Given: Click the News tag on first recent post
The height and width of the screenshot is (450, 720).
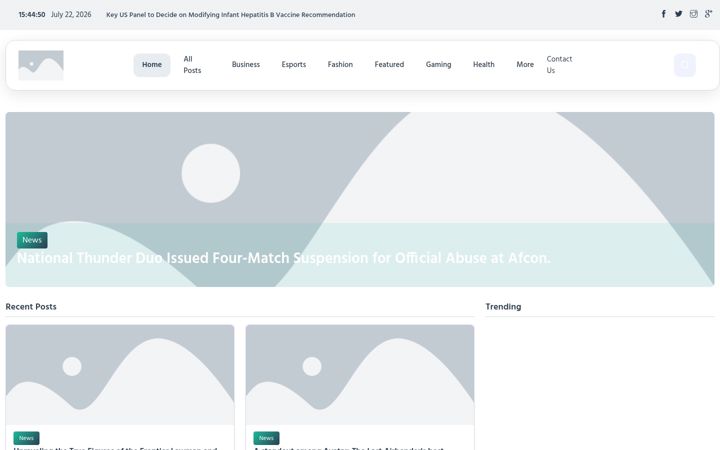Looking at the screenshot, I should pos(26,438).
